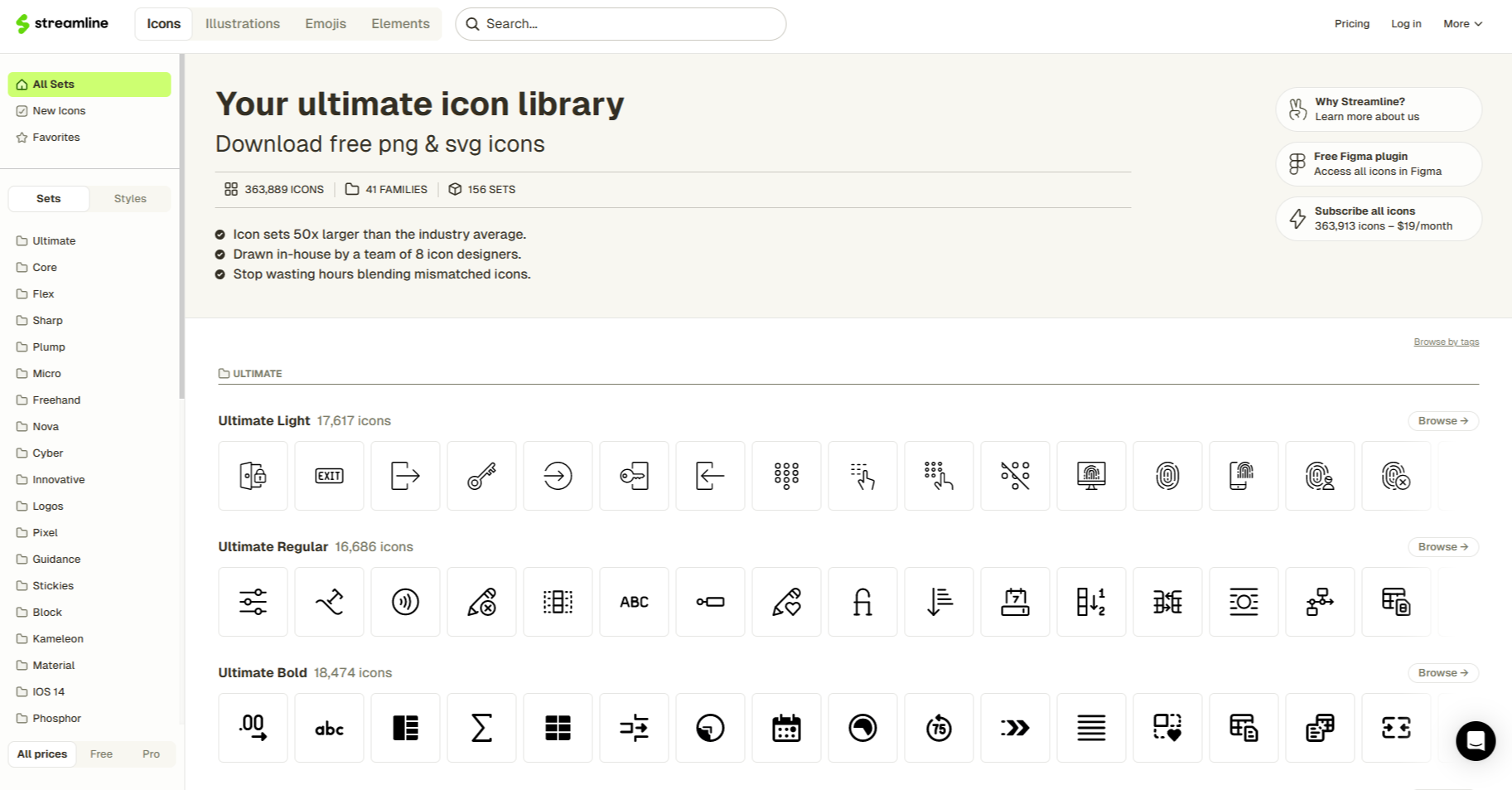Viewport: 1512px width, 790px height.
Task: Choose the descending sort arrow icon
Action: [x=939, y=602]
